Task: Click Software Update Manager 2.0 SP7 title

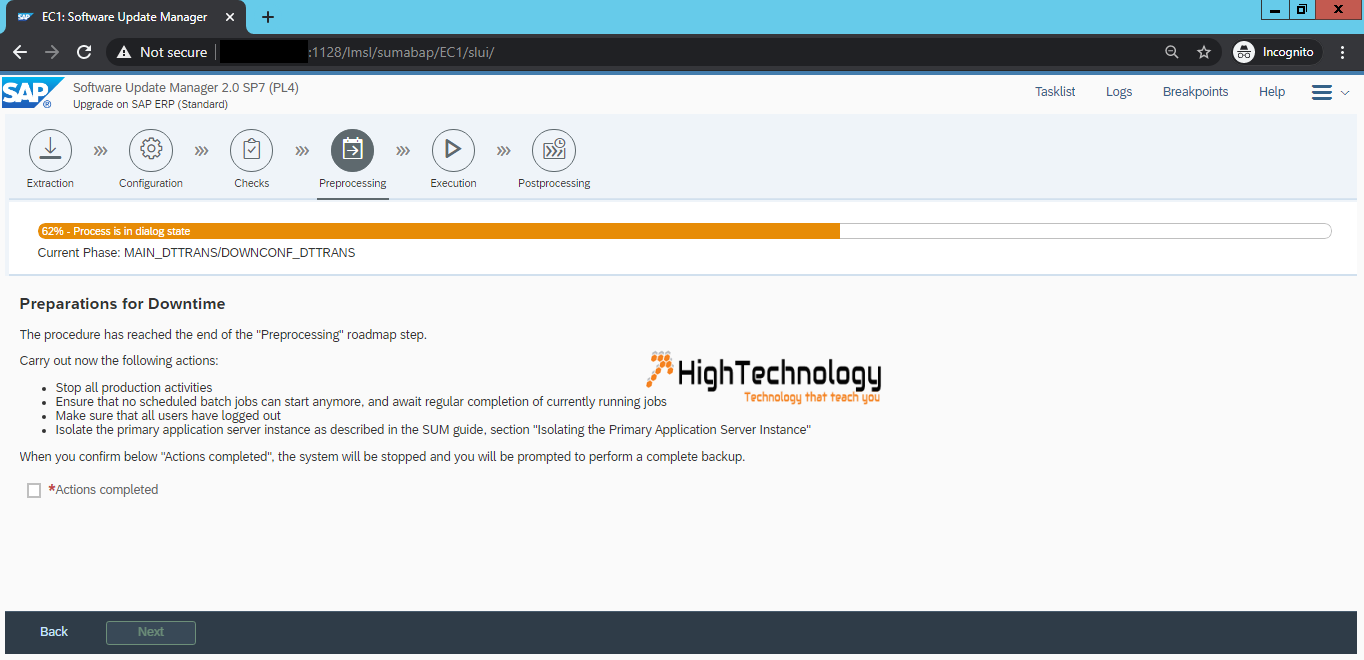Action: 186,88
